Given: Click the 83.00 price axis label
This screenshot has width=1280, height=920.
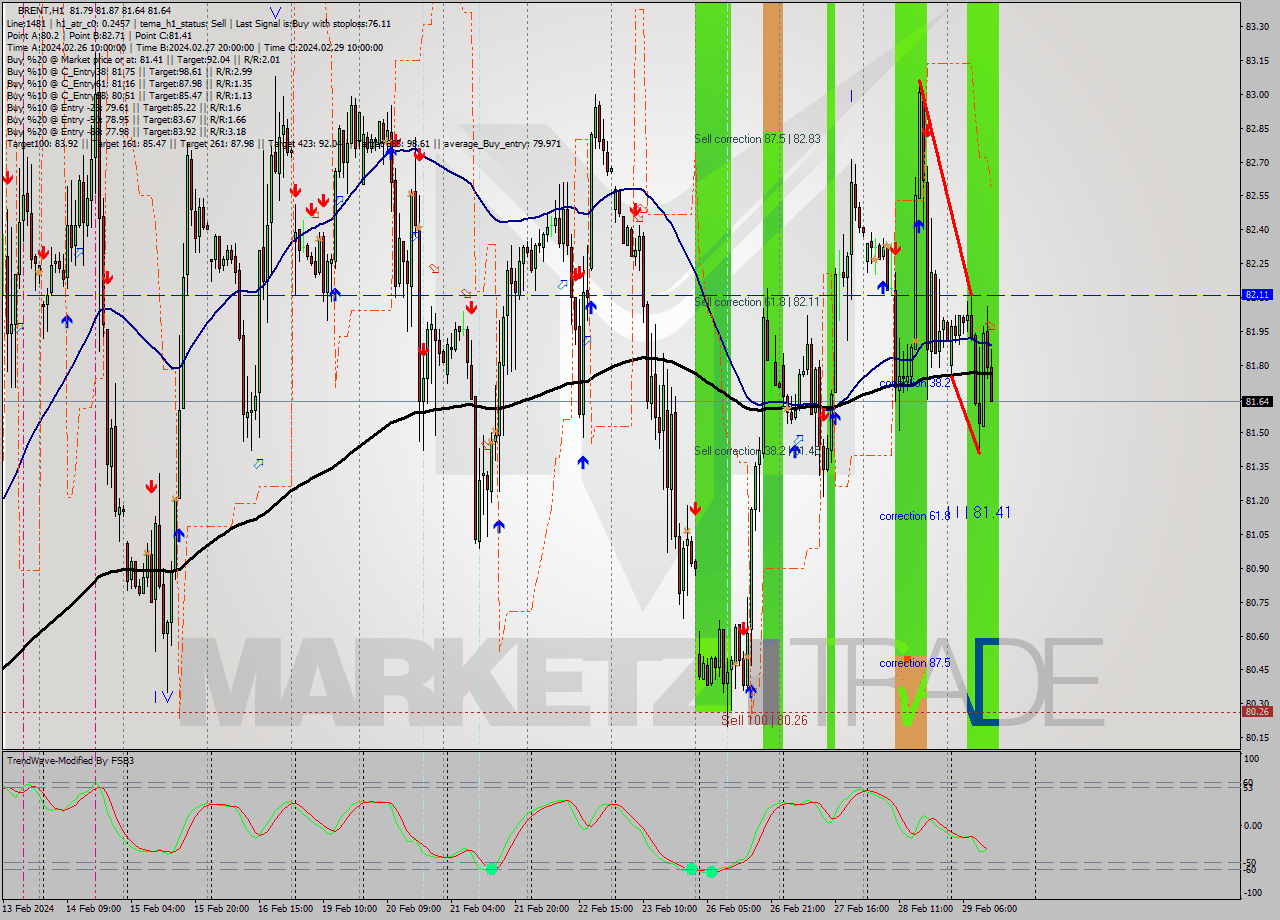Looking at the screenshot, I should coord(1258,95).
